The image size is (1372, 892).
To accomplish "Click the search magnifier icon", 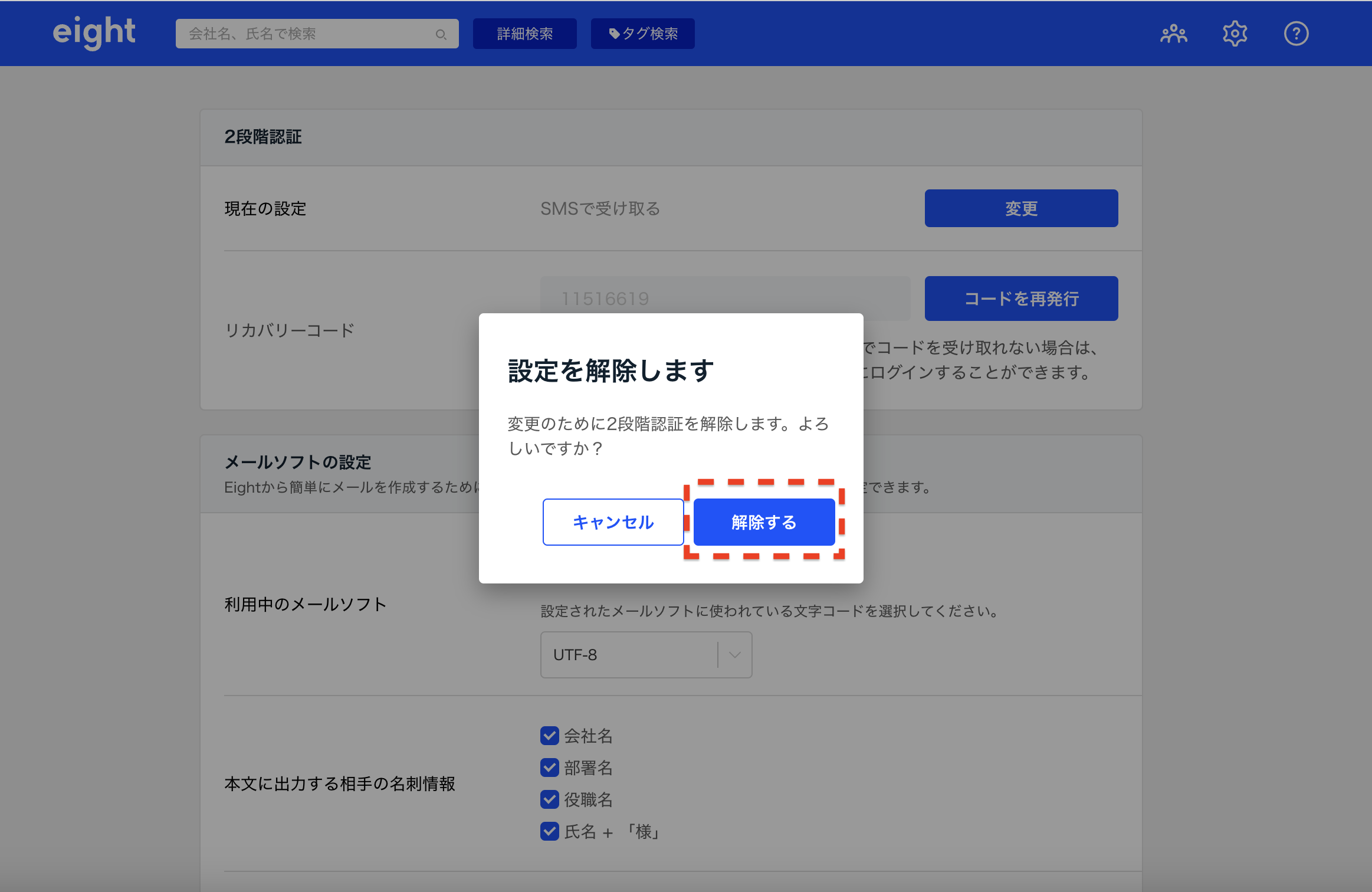I will (x=441, y=34).
